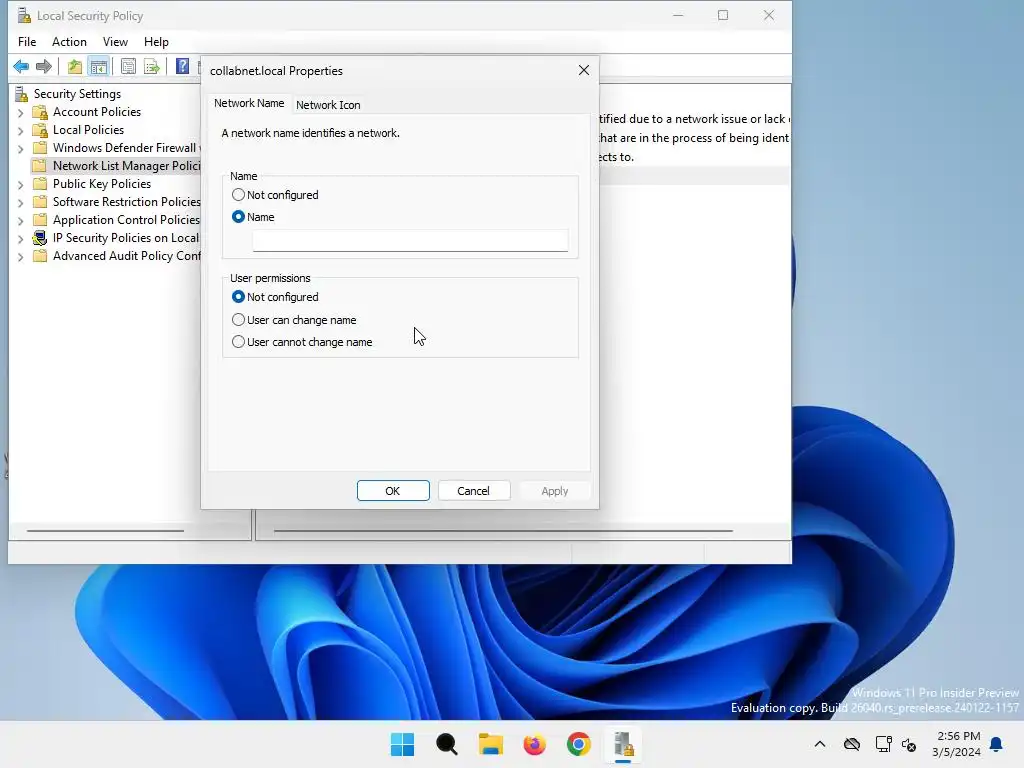Screen dimensions: 1024x768
Task: Click Local Security Policy taskbar icon
Action: coord(623,744)
